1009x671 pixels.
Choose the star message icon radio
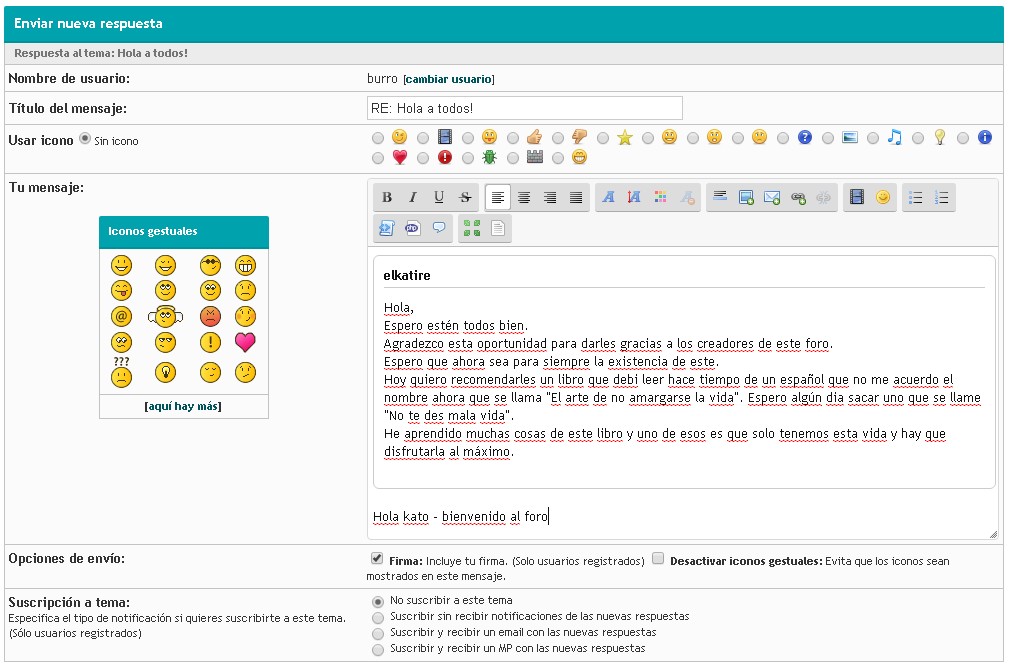click(604, 138)
